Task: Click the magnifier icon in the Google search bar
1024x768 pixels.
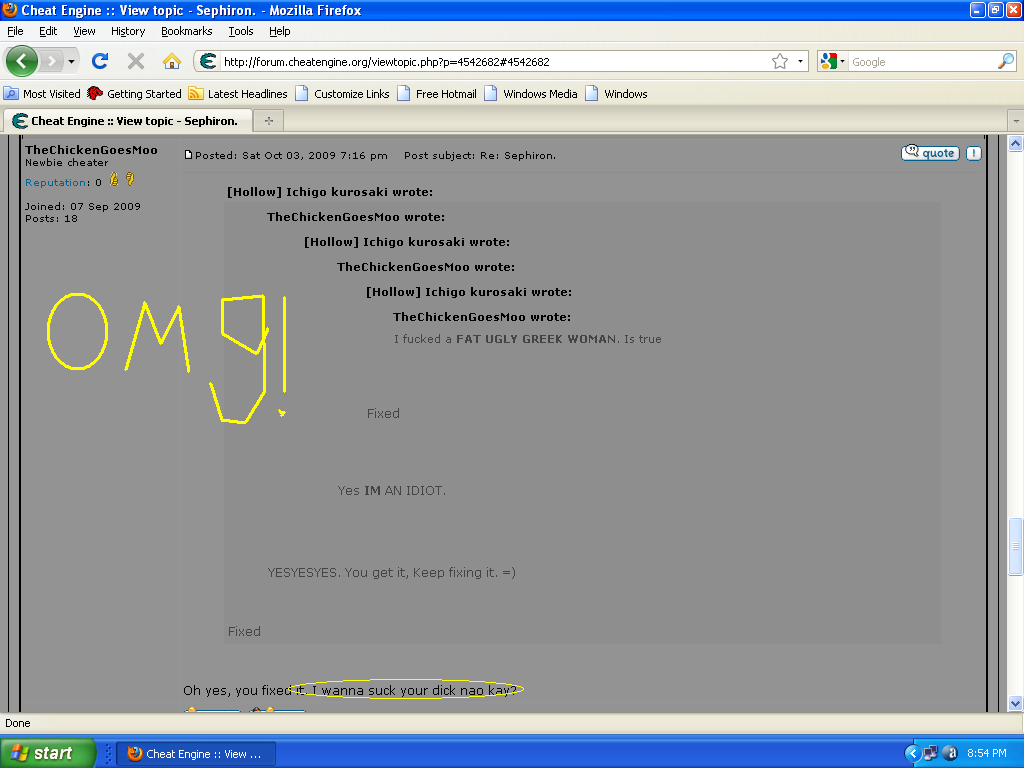Action: (1005, 61)
